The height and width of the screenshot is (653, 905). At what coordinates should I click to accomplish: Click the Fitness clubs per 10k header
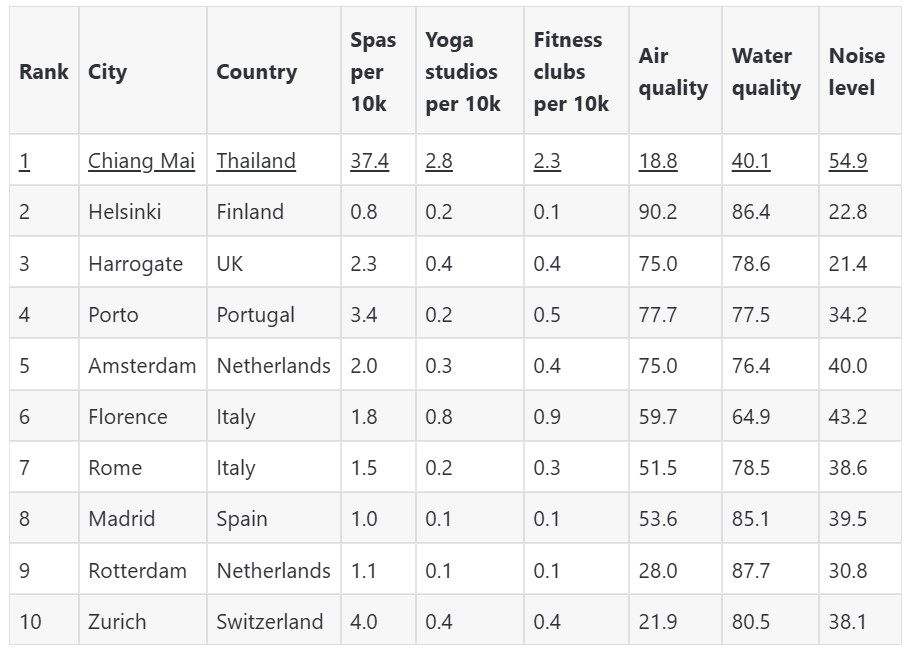click(571, 72)
